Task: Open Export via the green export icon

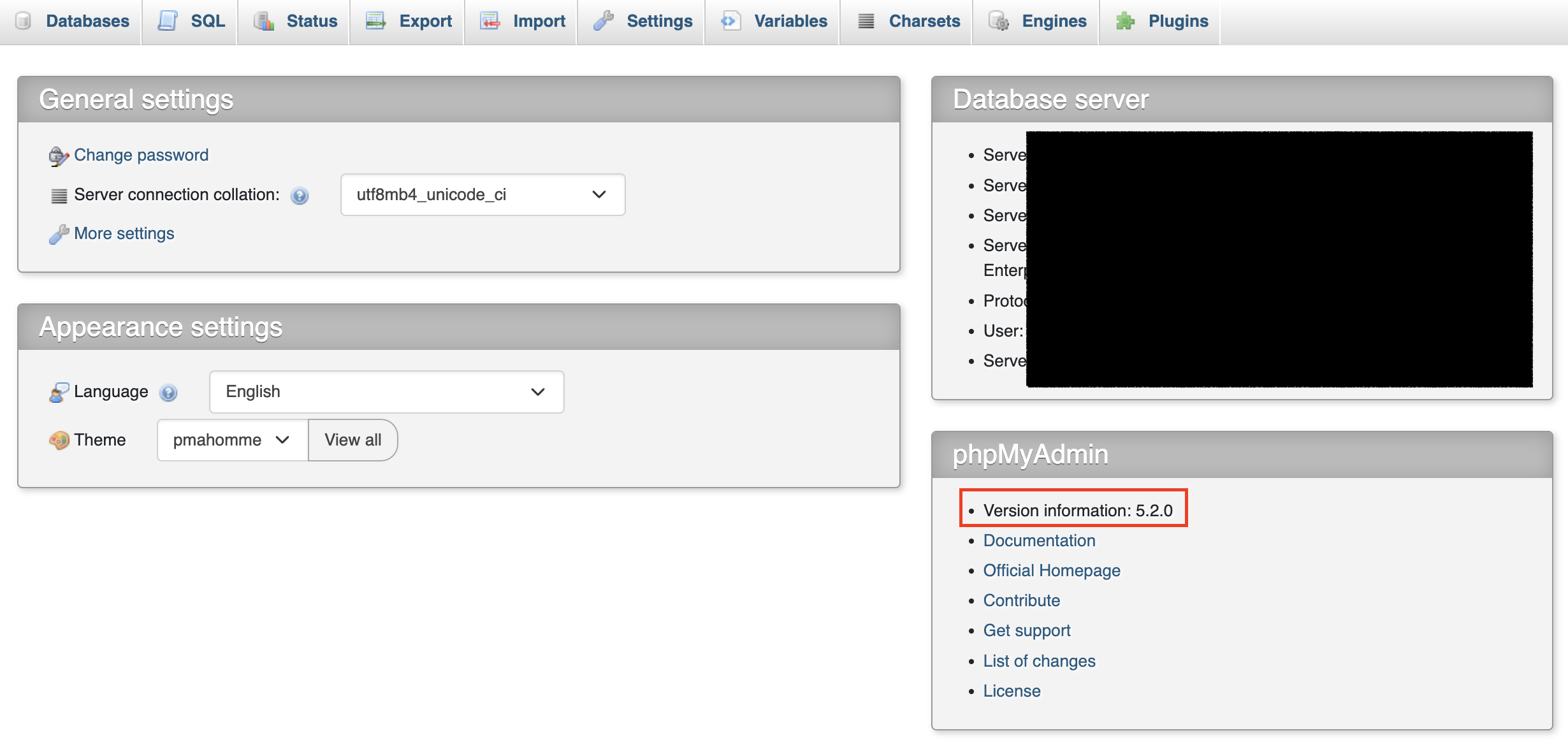Action: coord(375,21)
